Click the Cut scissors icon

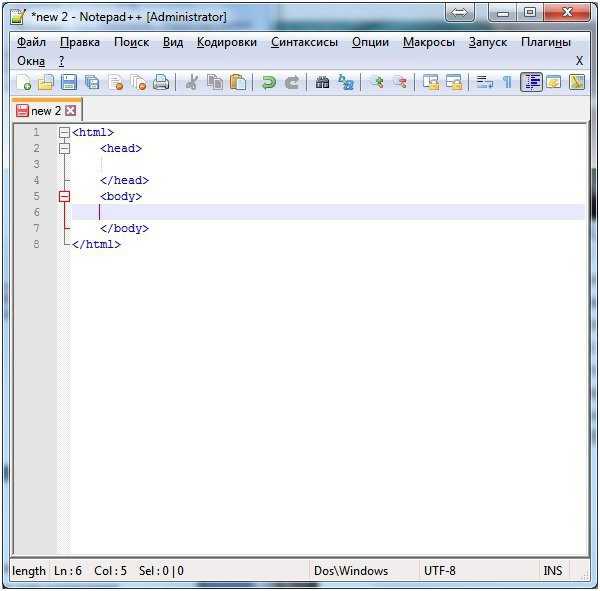point(192,82)
